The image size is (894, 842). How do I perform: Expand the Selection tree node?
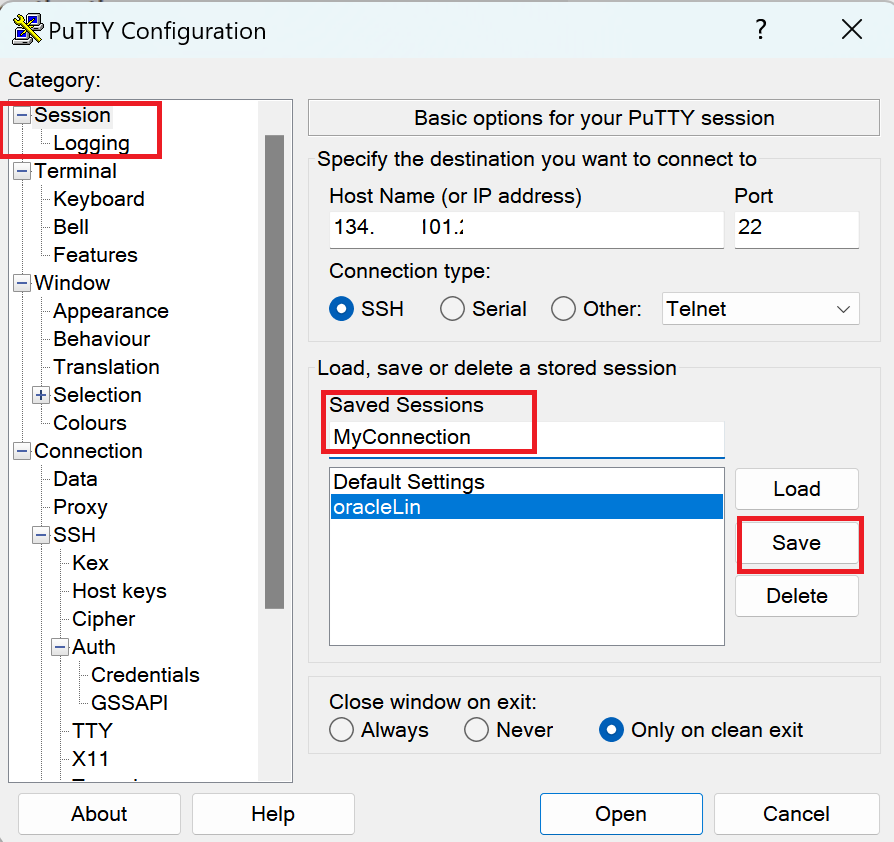tap(40, 395)
